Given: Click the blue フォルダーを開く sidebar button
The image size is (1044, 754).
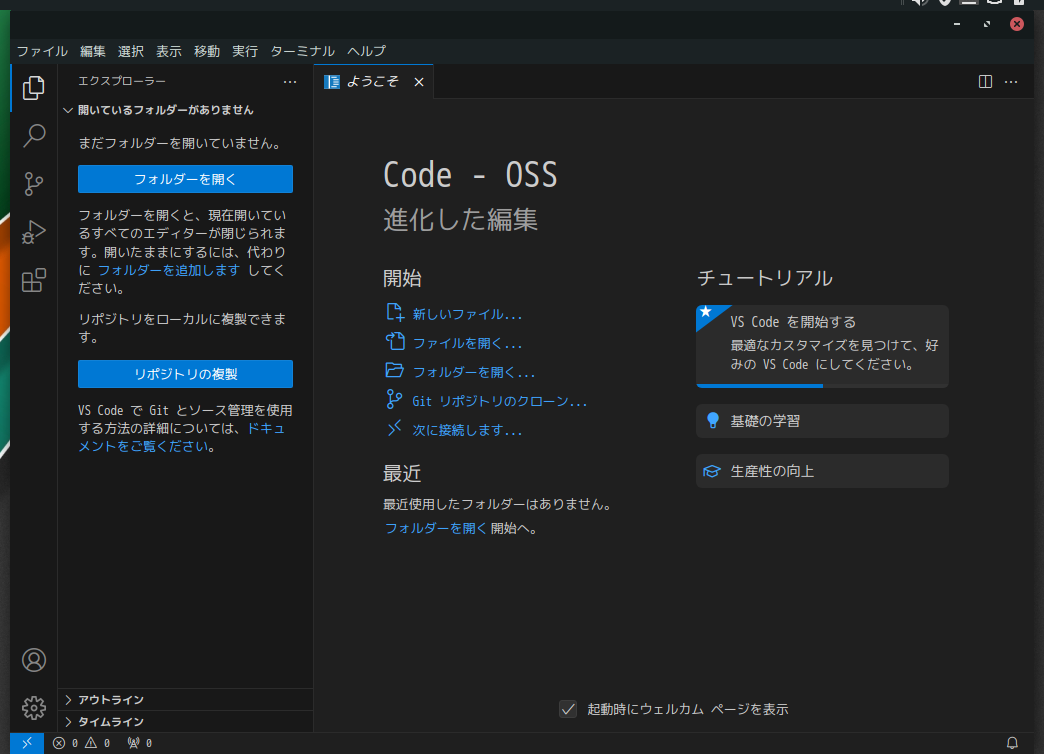Looking at the screenshot, I should (185, 179).
